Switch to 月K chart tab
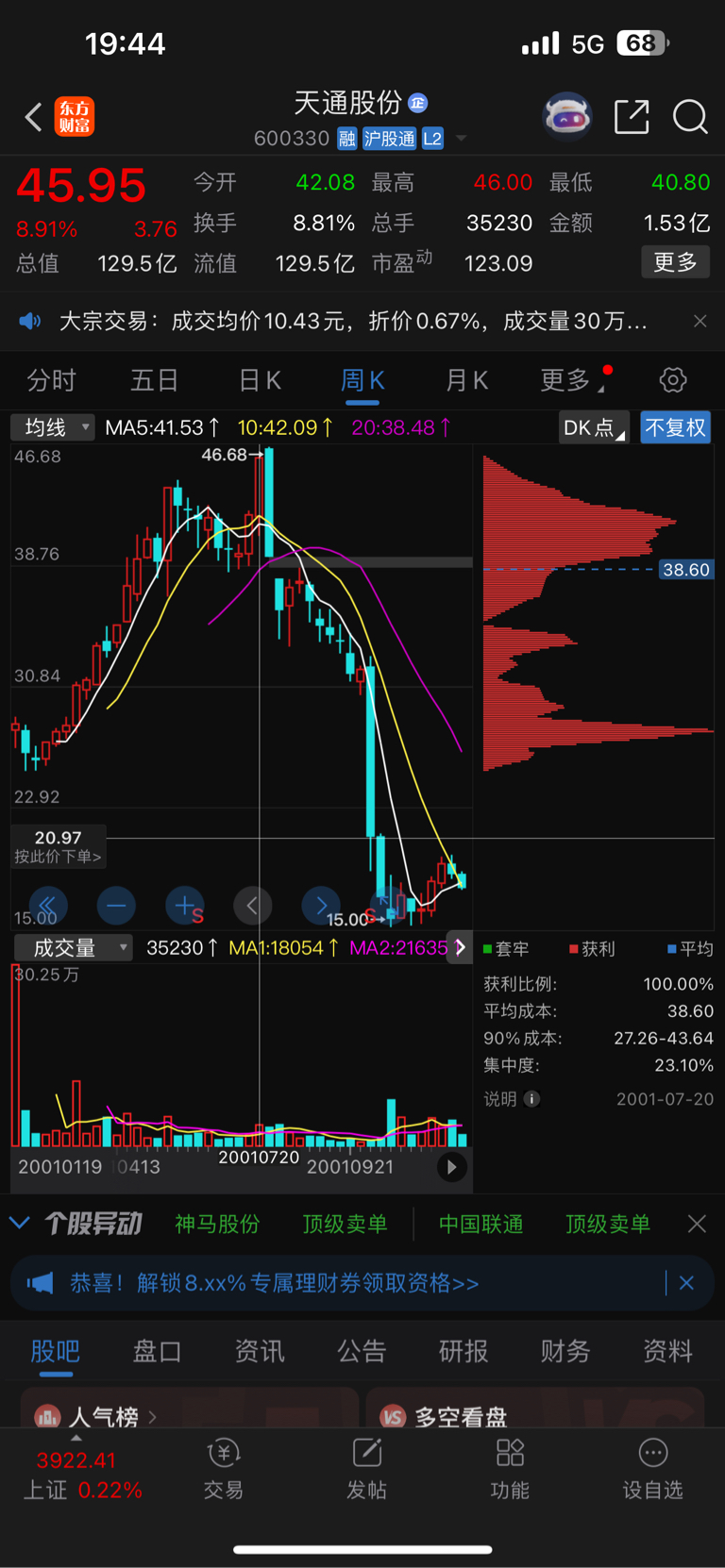 point(466,380)
